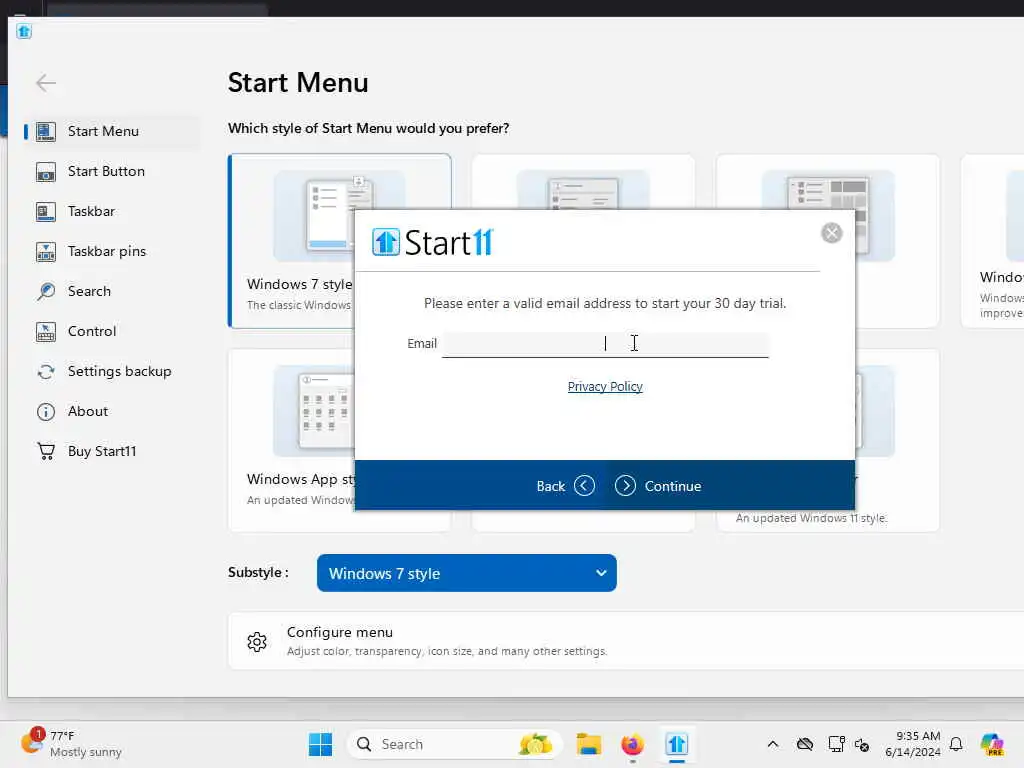Open the Substyle Windows 7 style dropdown
The height and width of the screenshot is (768, 1024).
pos(466,573)
